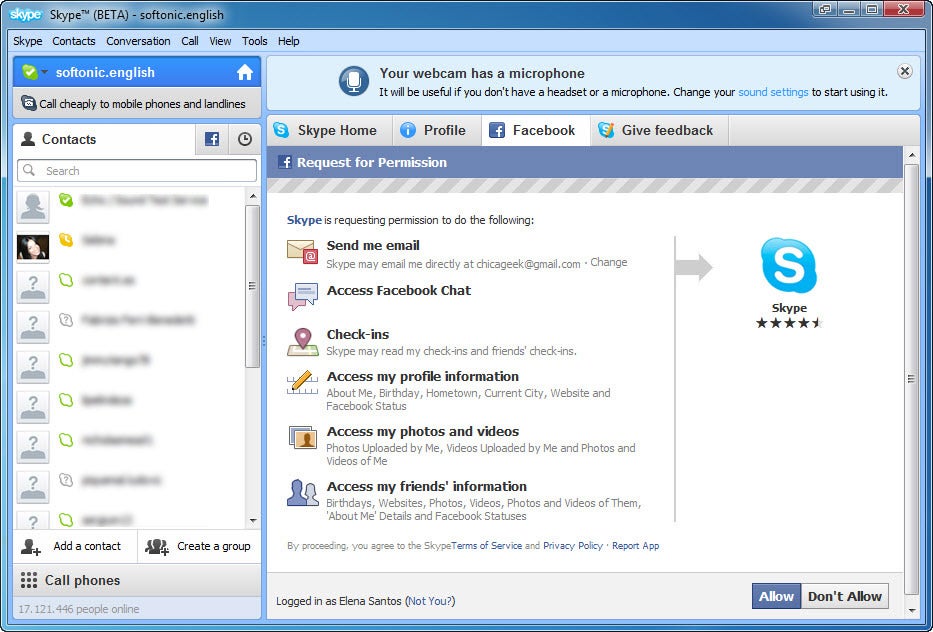Select the contact with the woman's photo
Screen dimensions: 933x632
(33, 247)
